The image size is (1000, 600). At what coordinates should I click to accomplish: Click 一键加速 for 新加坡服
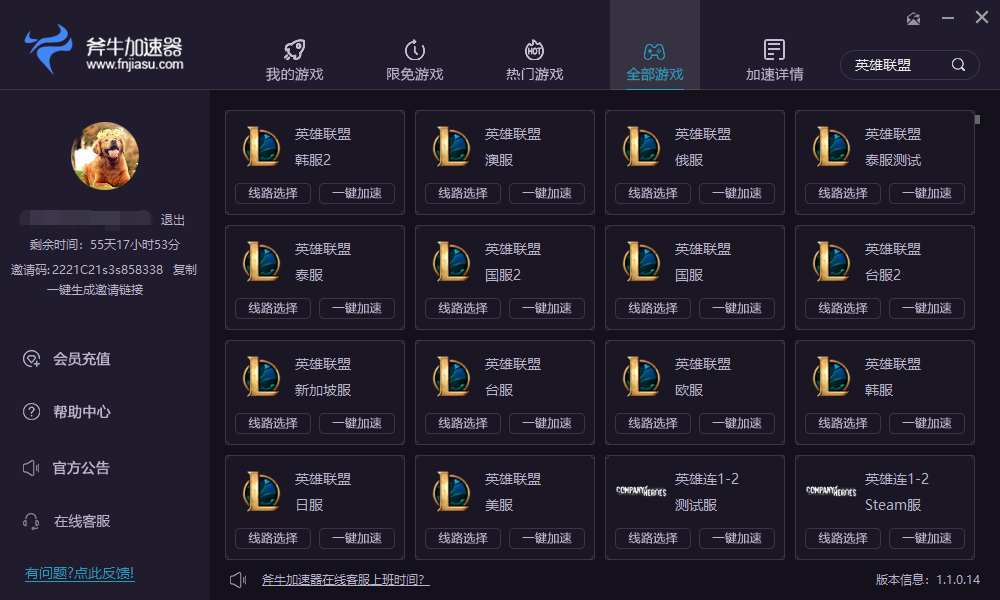tap(357, 423)
